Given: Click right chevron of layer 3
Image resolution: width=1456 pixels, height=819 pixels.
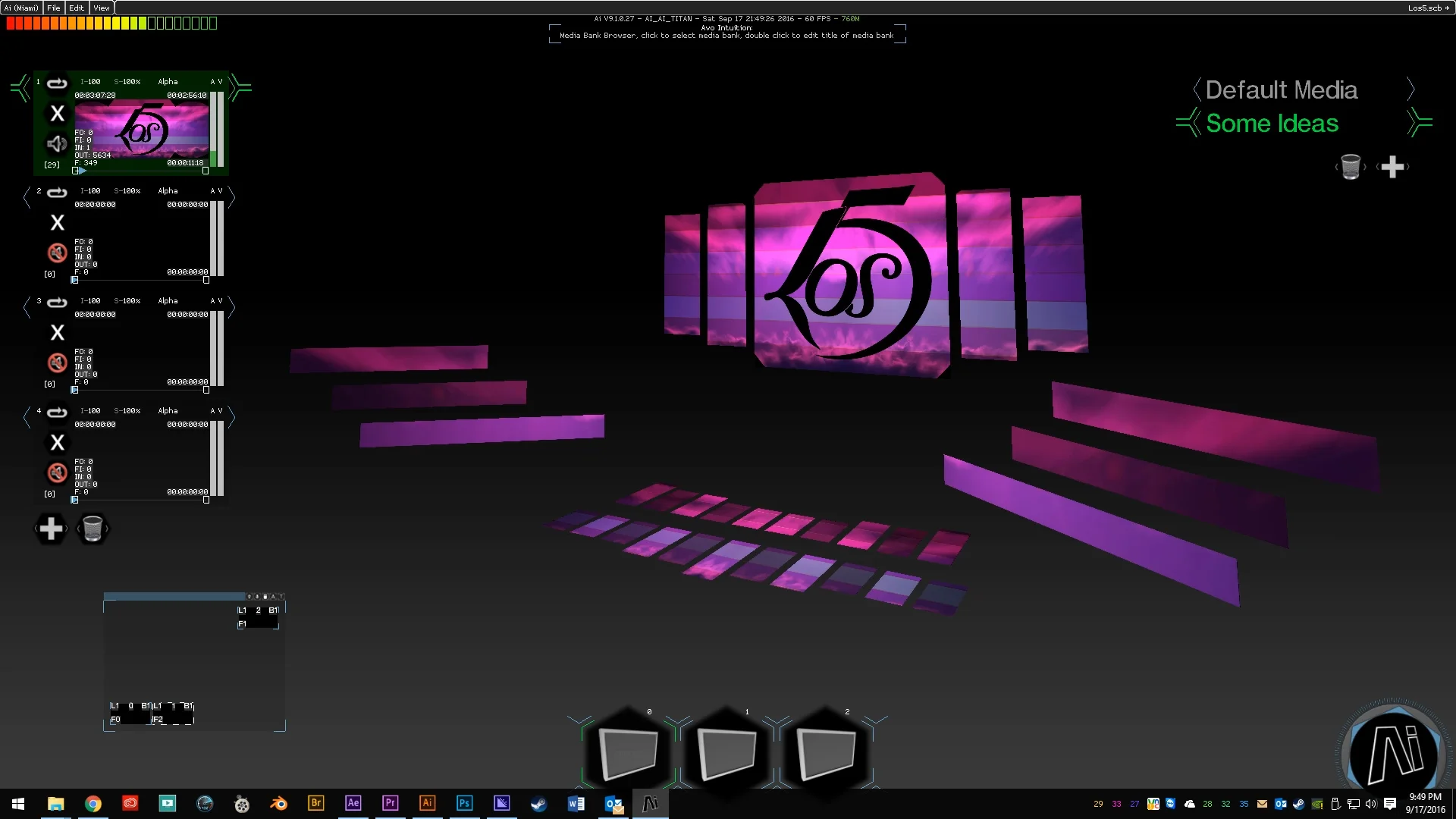Looking at the screenshot, I should pos(231,308).
